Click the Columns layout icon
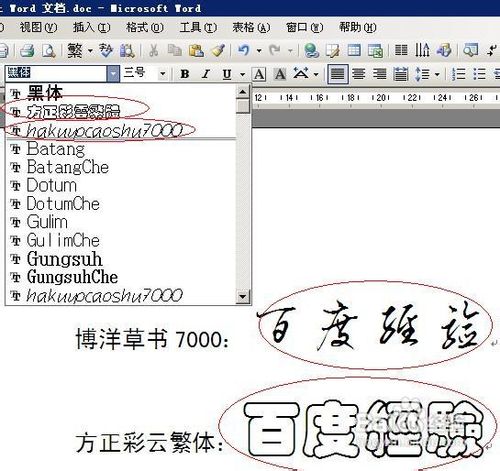Image resolution: width=500 pixels, height=471 pixels. coord(401,51)
